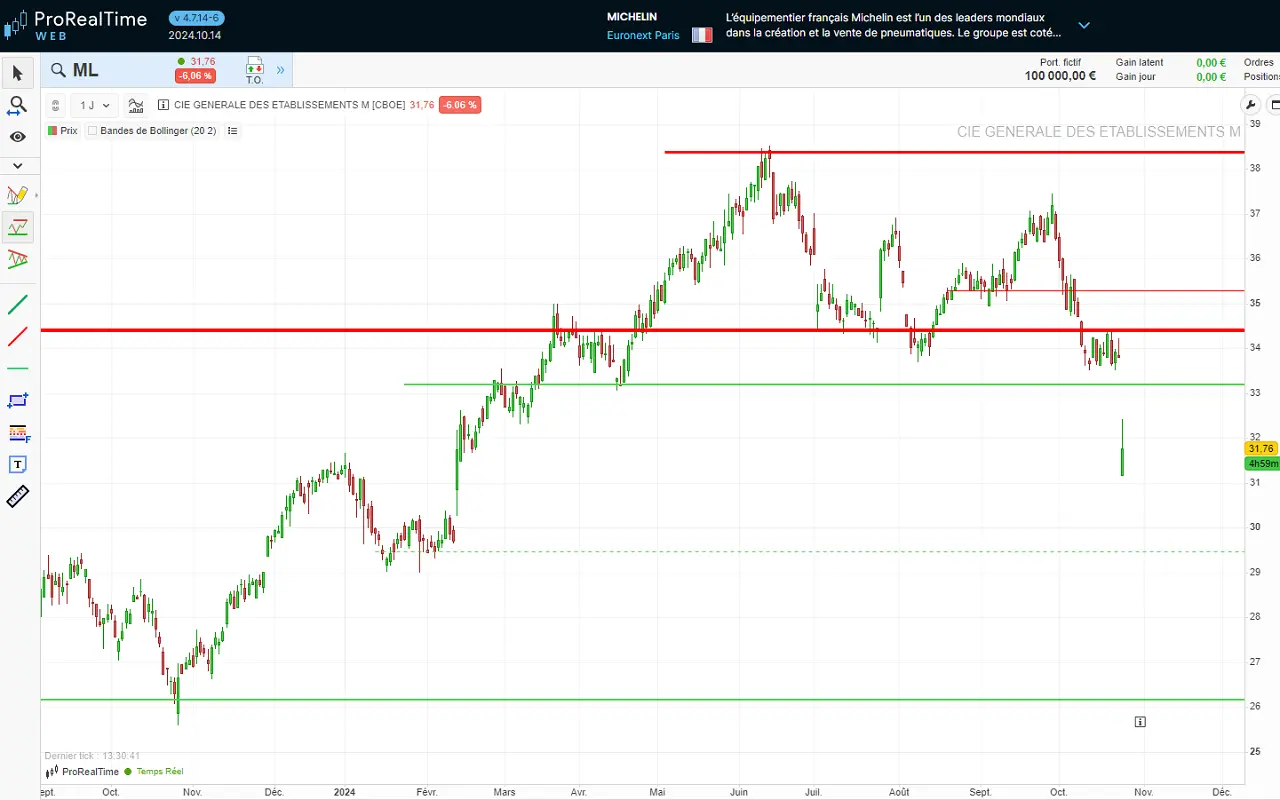Click the Prix color swatch
This screenshot has width=1280, height=800.
(x=52, y=131)
